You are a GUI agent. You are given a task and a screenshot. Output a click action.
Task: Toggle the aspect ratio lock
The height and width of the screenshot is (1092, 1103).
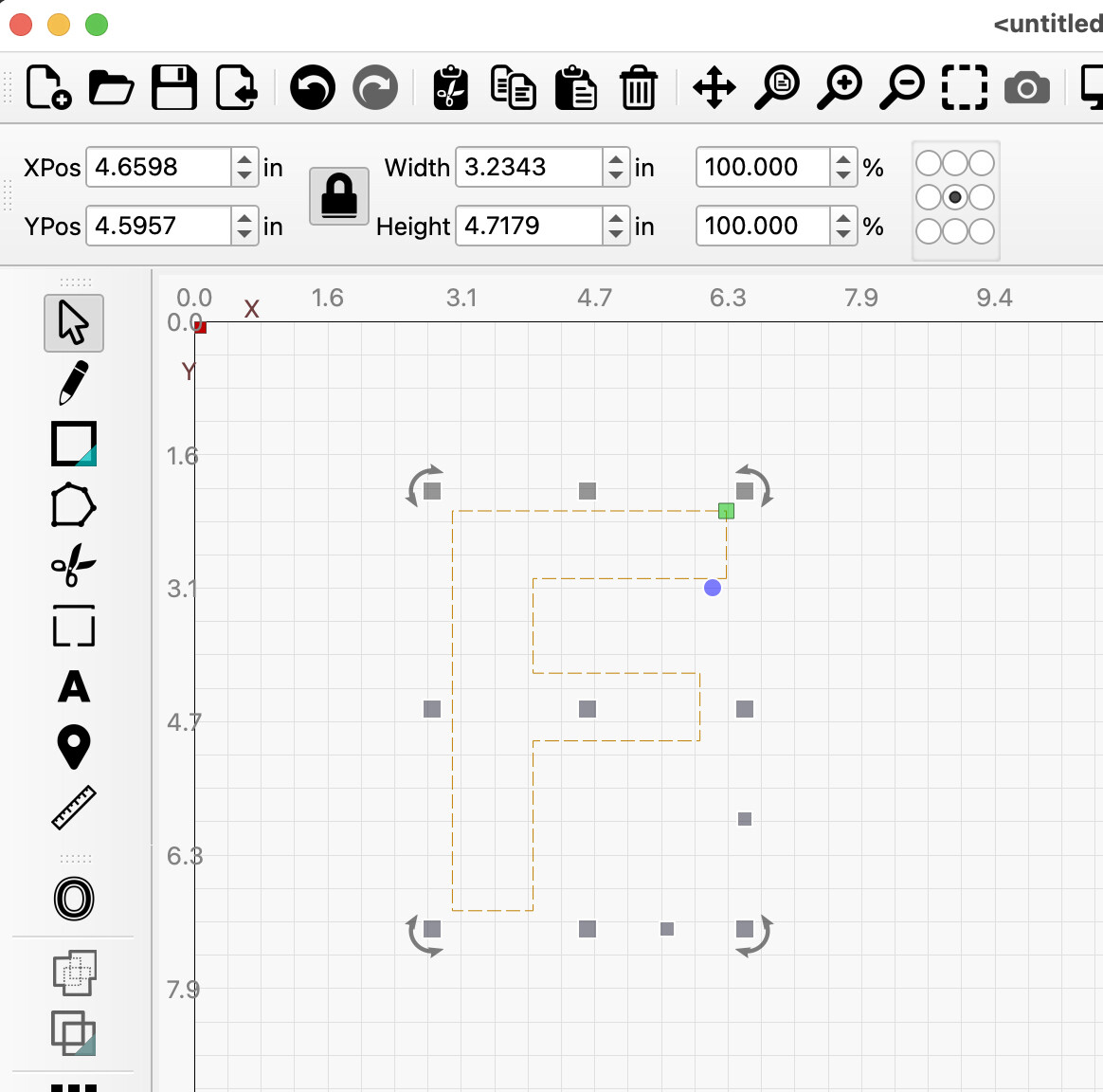(x=339, y=196)
